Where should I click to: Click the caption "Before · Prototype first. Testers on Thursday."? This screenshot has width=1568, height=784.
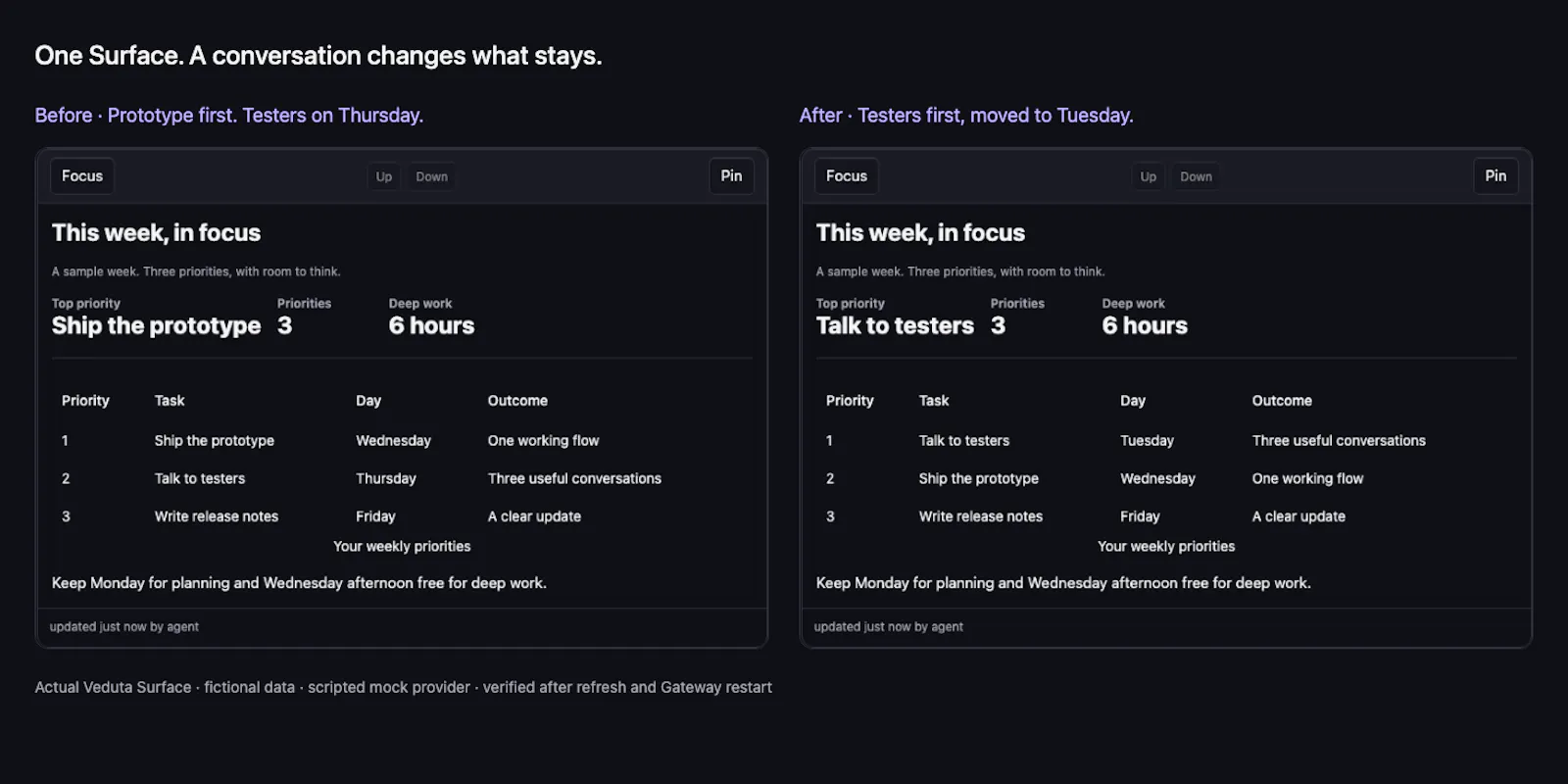[229, 116]
